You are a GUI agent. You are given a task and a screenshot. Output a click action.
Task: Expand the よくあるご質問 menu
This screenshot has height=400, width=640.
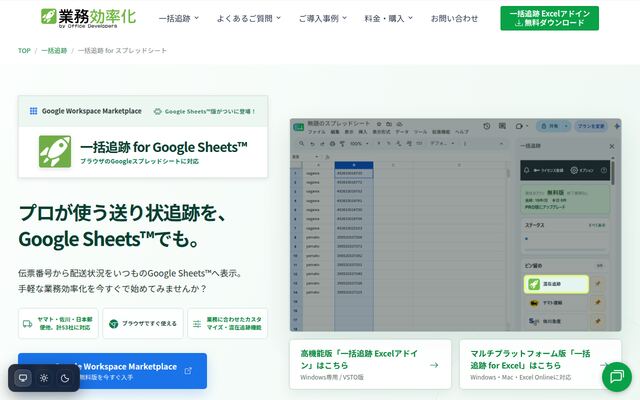tap(249, 18)
